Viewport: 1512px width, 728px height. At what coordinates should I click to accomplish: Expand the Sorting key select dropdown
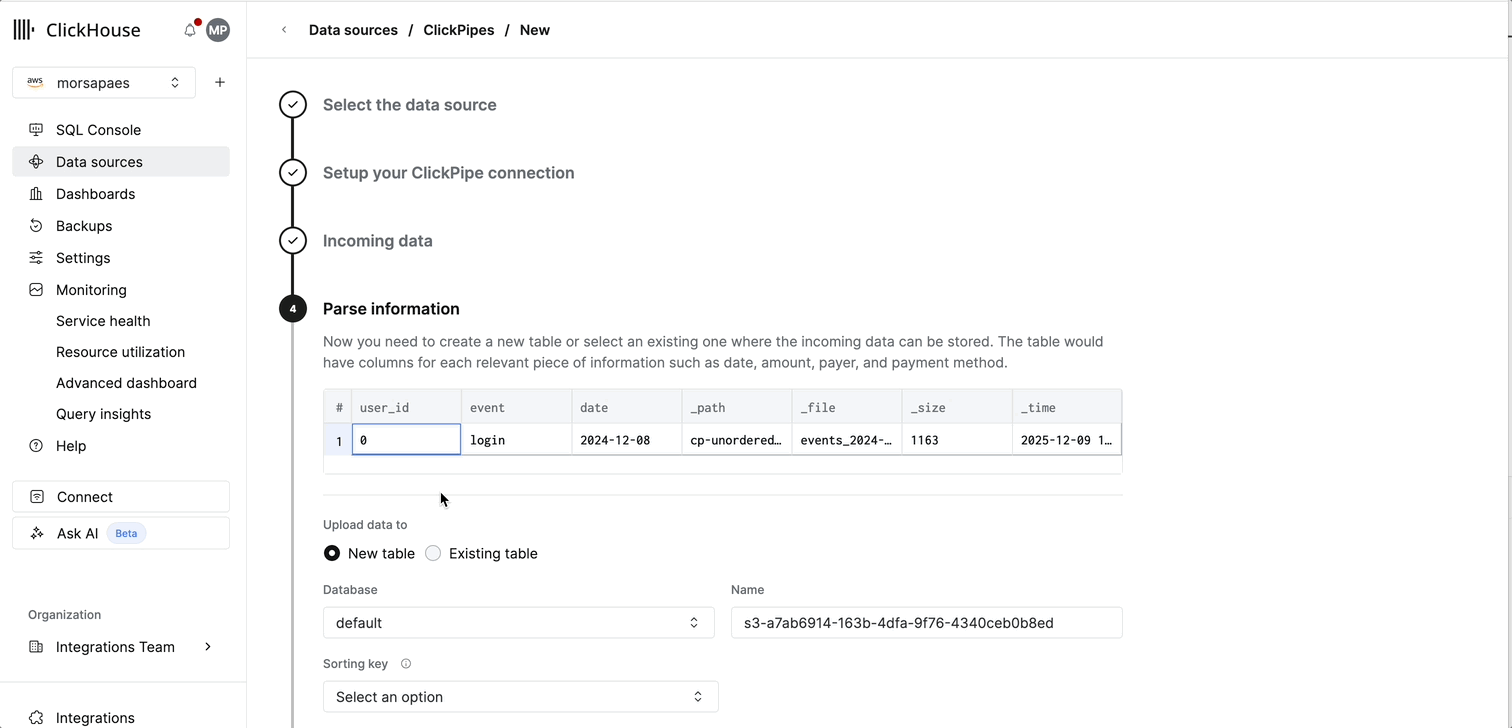click(520, 697)
